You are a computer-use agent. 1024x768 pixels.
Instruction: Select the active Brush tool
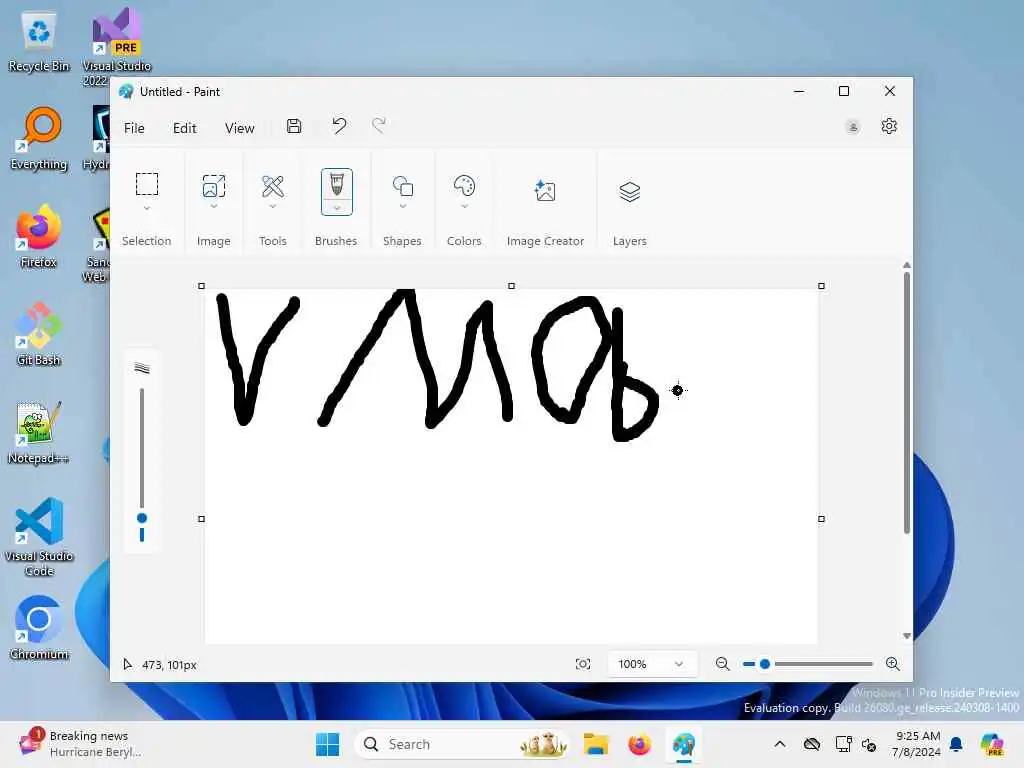(x=336, y=185)
